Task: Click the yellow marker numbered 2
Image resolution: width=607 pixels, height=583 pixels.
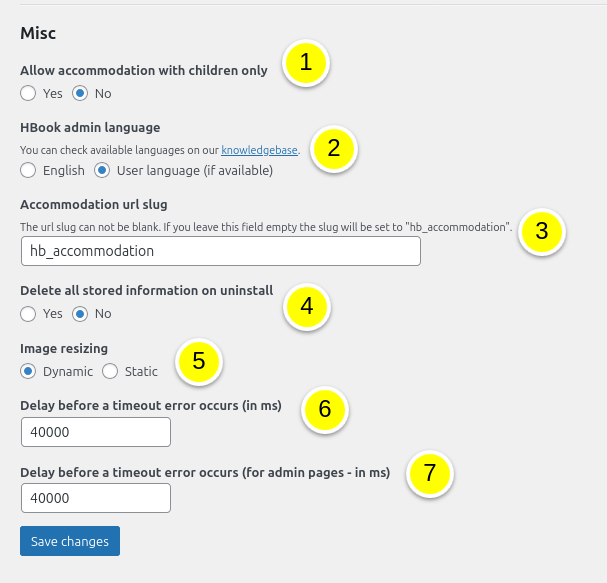Action: [x=334, y=149]
